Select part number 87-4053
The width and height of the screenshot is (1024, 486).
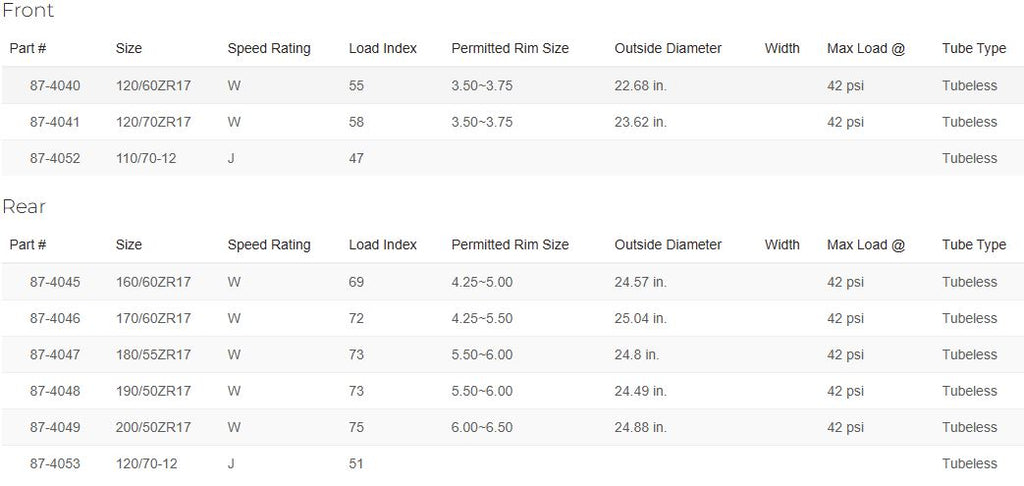click(55, 464)
